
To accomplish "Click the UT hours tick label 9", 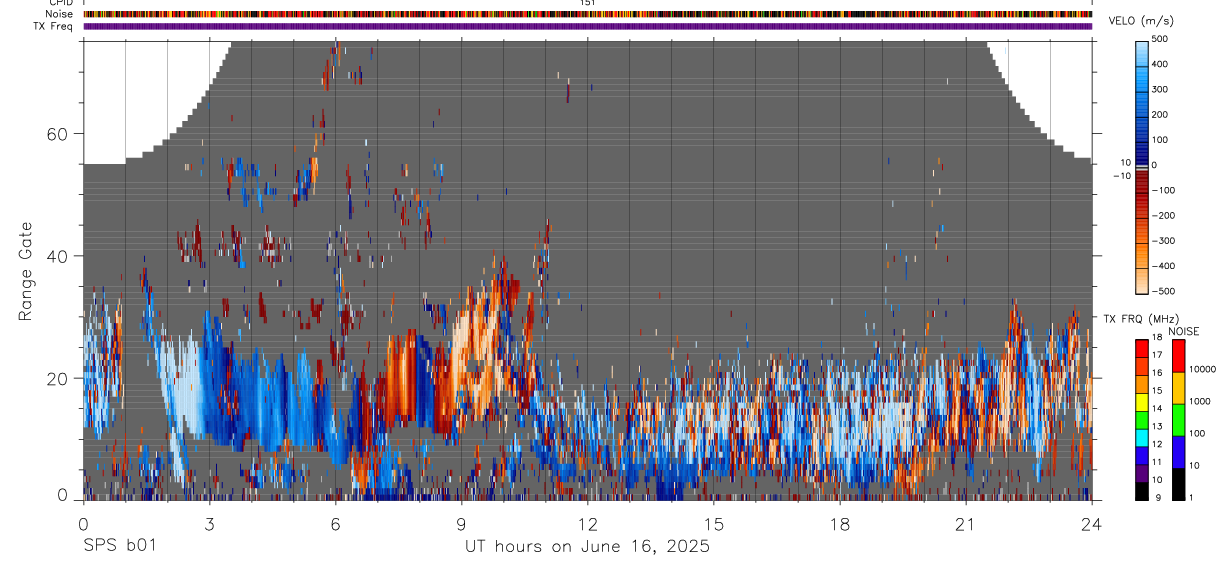I will [461, 524].
